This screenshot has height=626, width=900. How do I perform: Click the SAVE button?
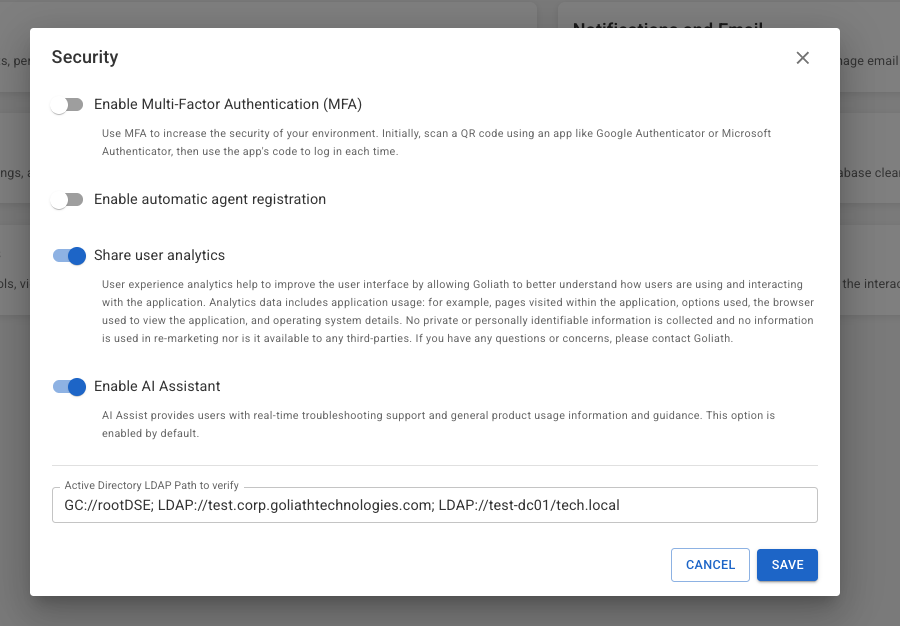787,565
